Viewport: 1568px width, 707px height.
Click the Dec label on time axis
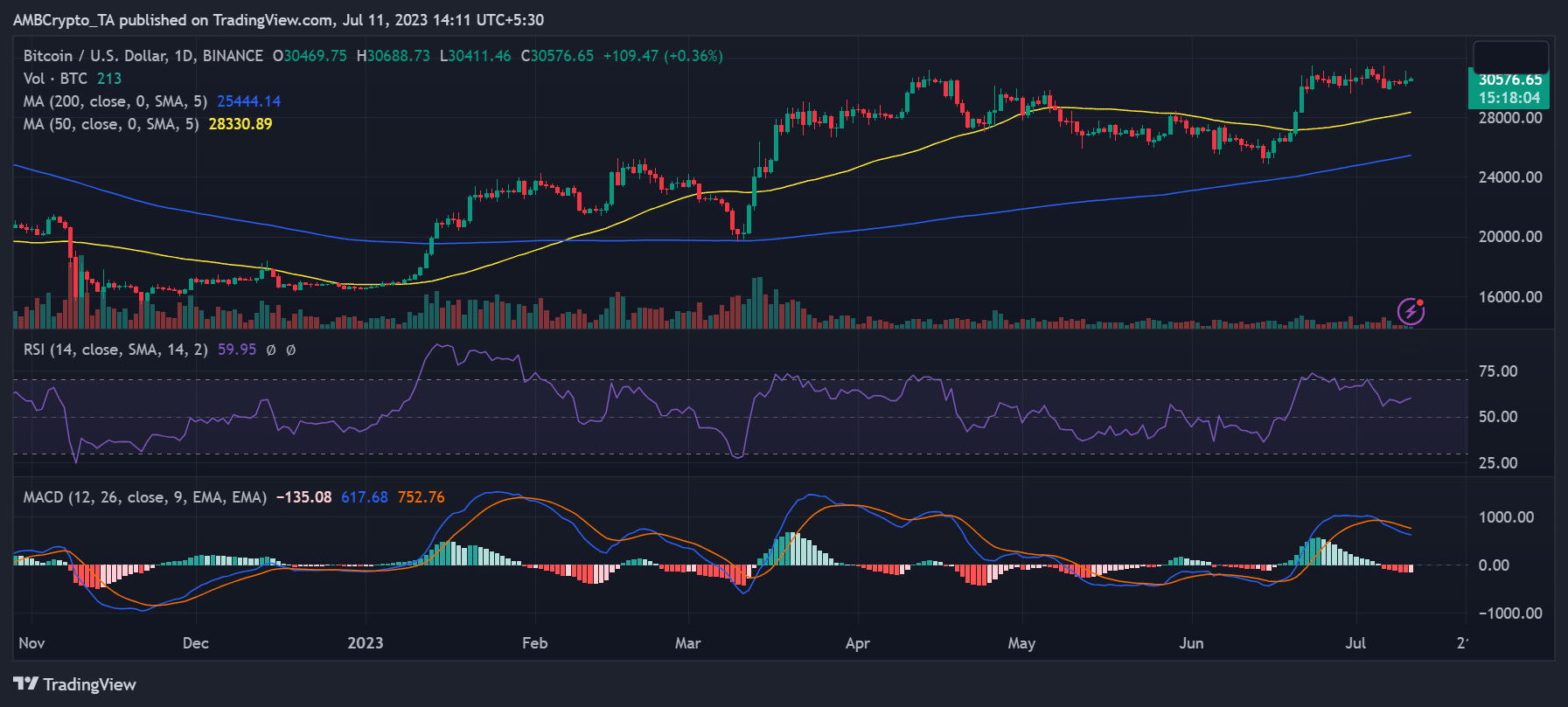click(196, 643)
